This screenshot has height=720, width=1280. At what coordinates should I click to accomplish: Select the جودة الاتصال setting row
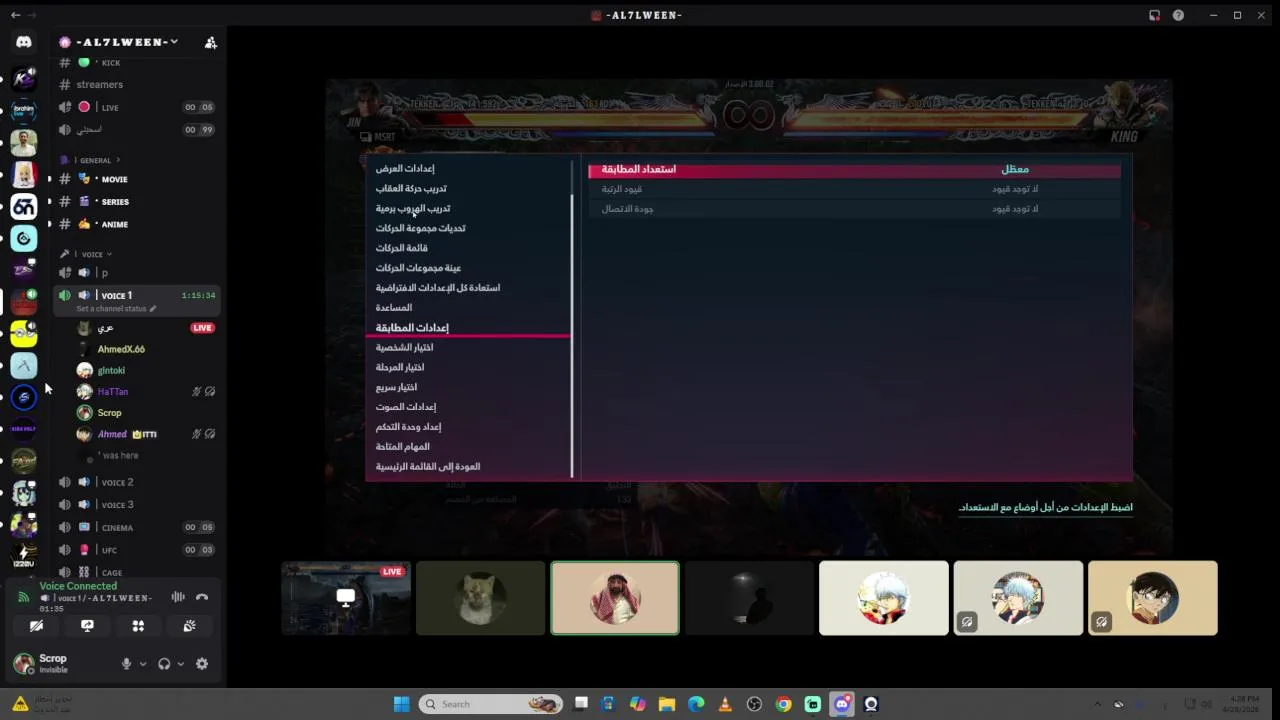tap(855, 209)
